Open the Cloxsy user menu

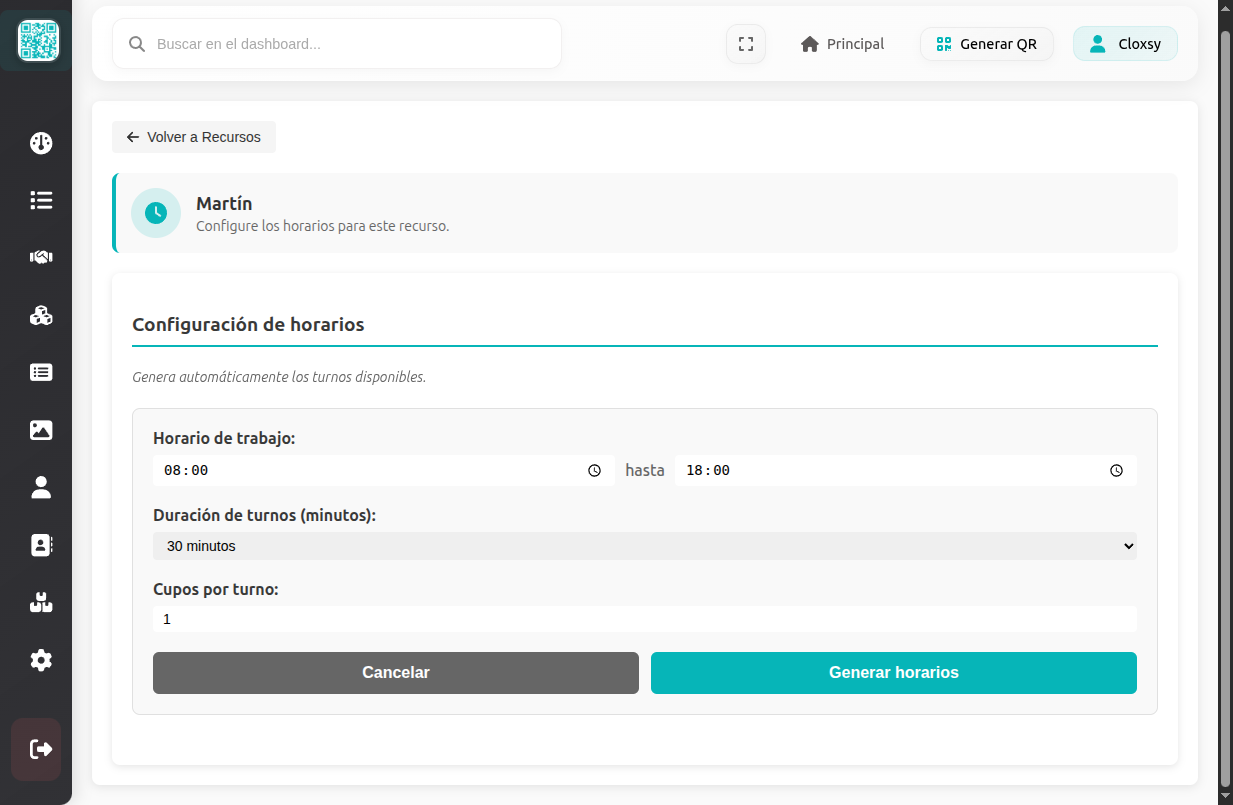tap(1125, 44)
